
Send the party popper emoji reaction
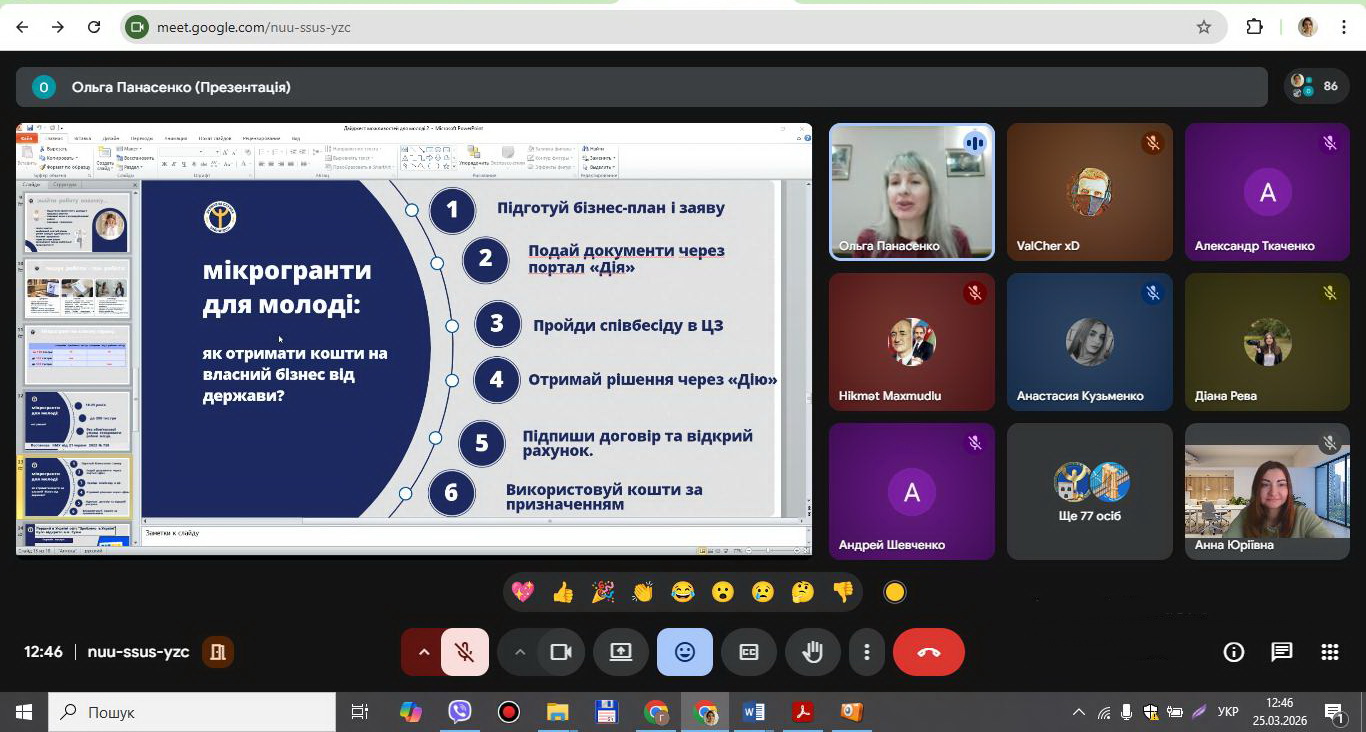pos(603,592)
